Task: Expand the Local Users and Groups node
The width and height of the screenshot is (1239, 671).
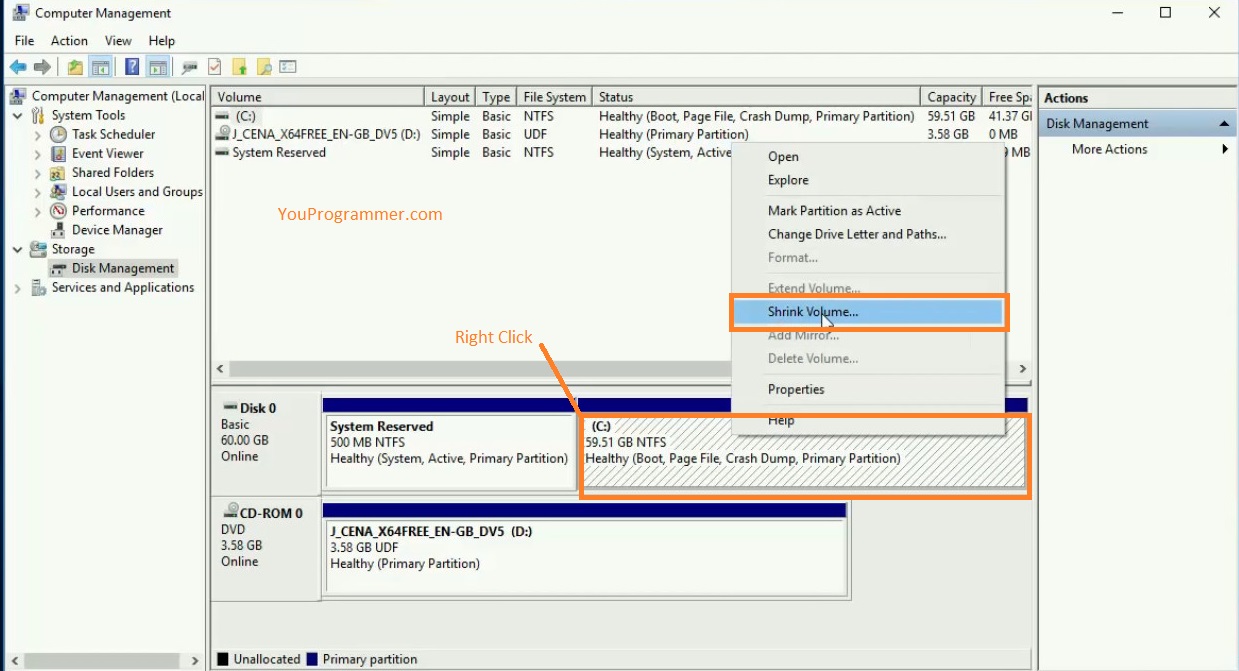Action: (x=38, y=191)
